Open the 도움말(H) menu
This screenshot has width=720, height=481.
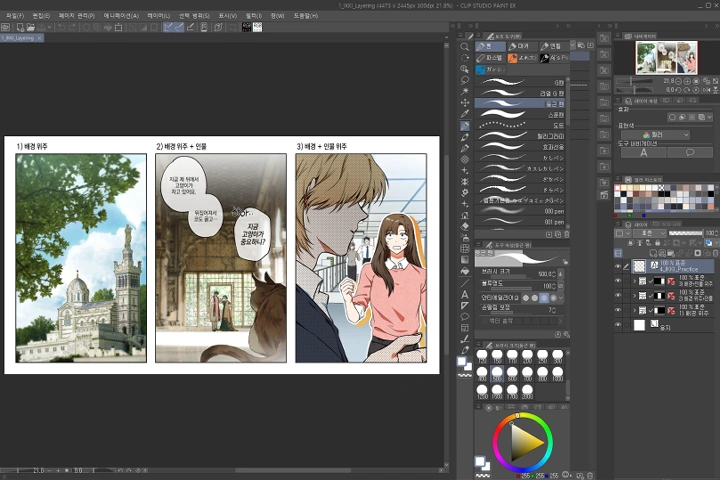pyautogui.click(x=305, y=16)
